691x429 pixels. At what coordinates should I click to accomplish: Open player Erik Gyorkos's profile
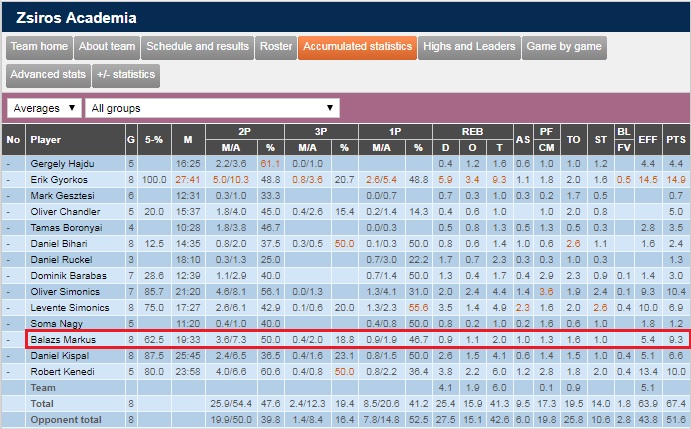click(60, 179)
